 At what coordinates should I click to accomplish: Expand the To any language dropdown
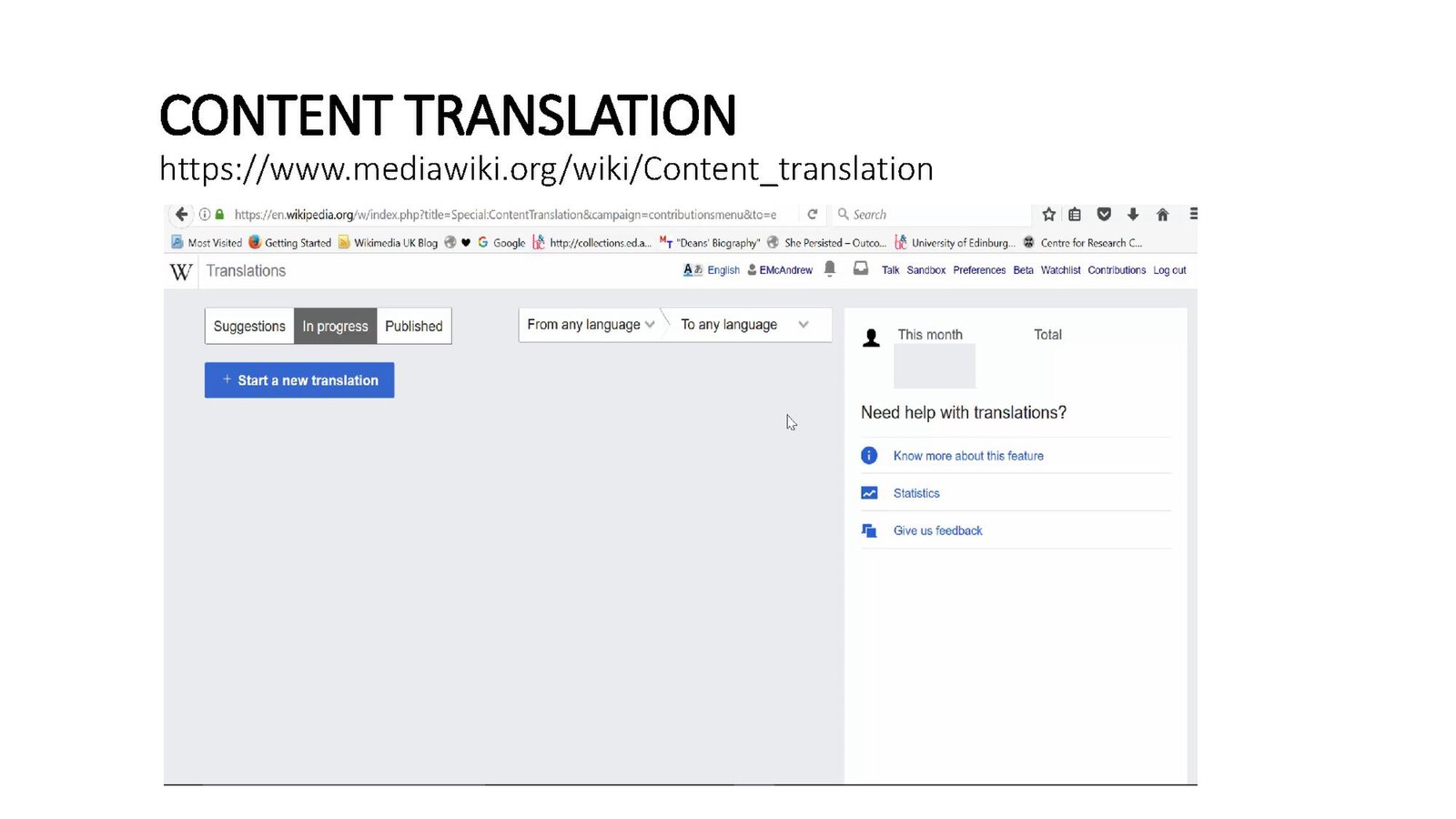pyautogui.click(x=745, y=325)
